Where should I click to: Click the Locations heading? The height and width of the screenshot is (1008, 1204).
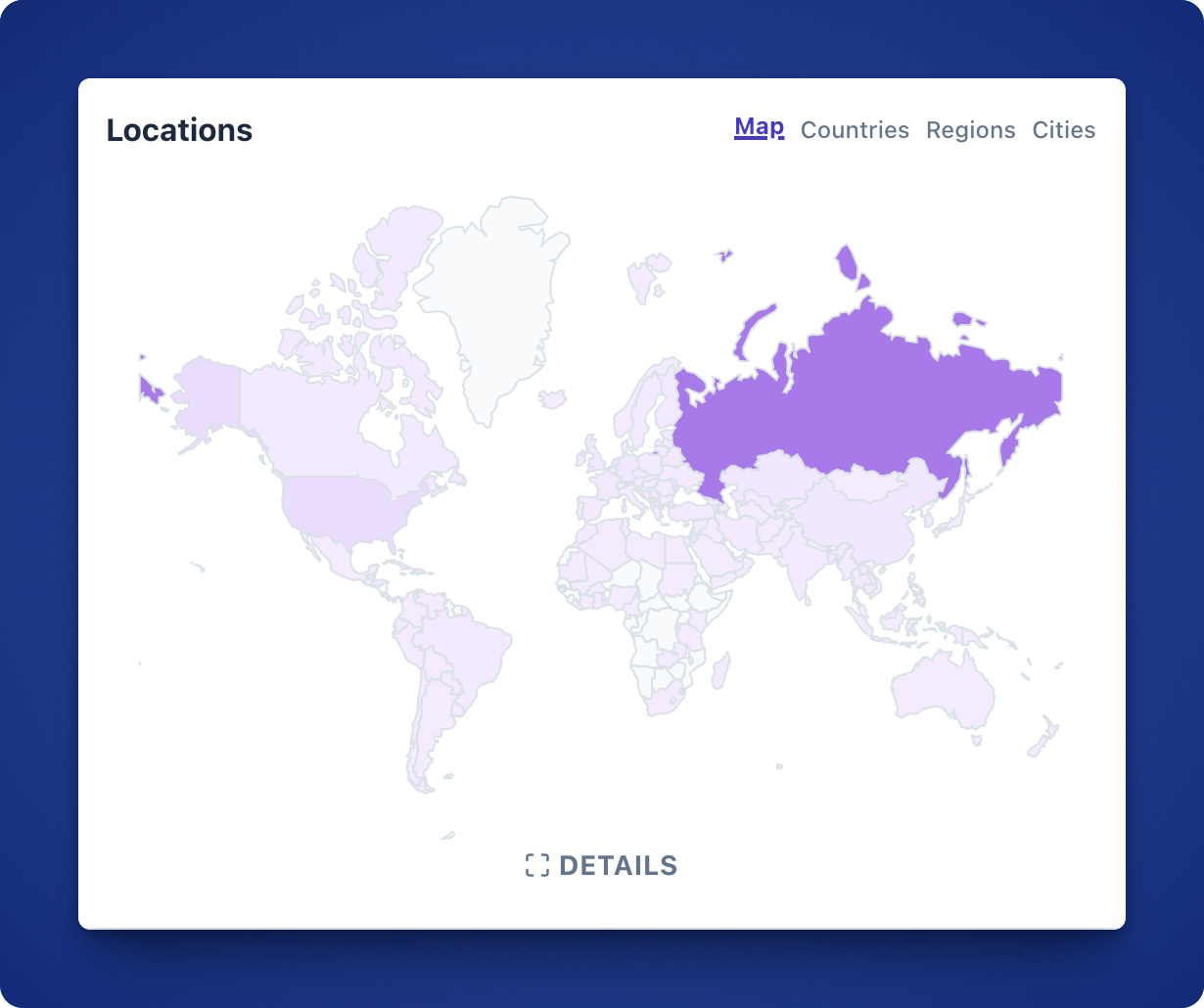[179, 130]
